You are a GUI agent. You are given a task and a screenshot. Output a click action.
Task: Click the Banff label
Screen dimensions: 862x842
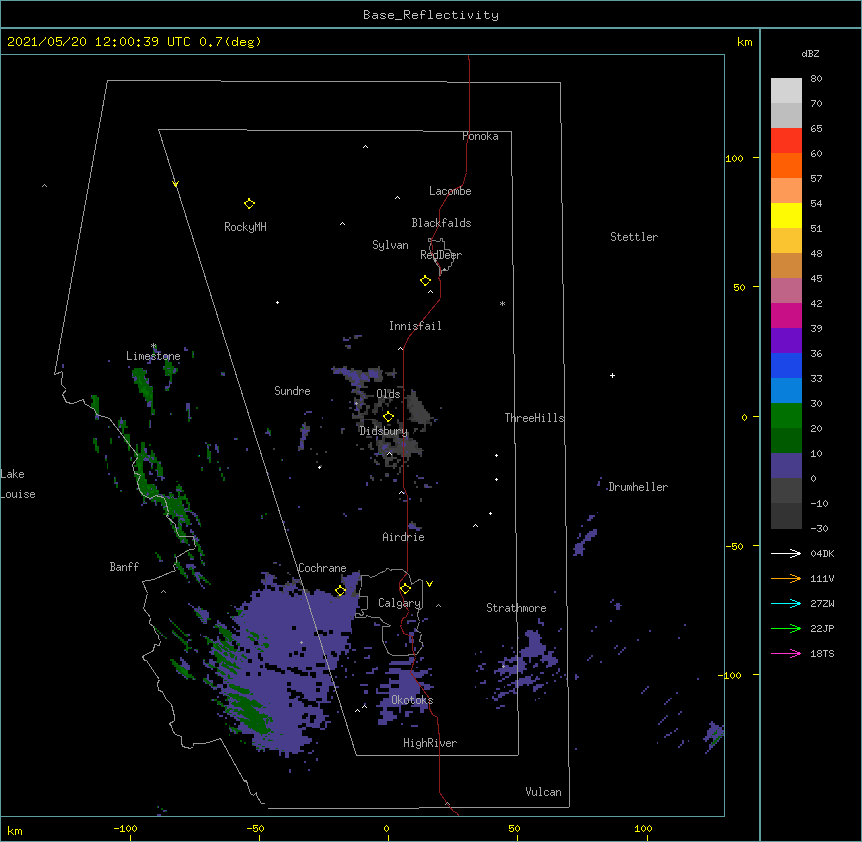[x=124, y=567]
